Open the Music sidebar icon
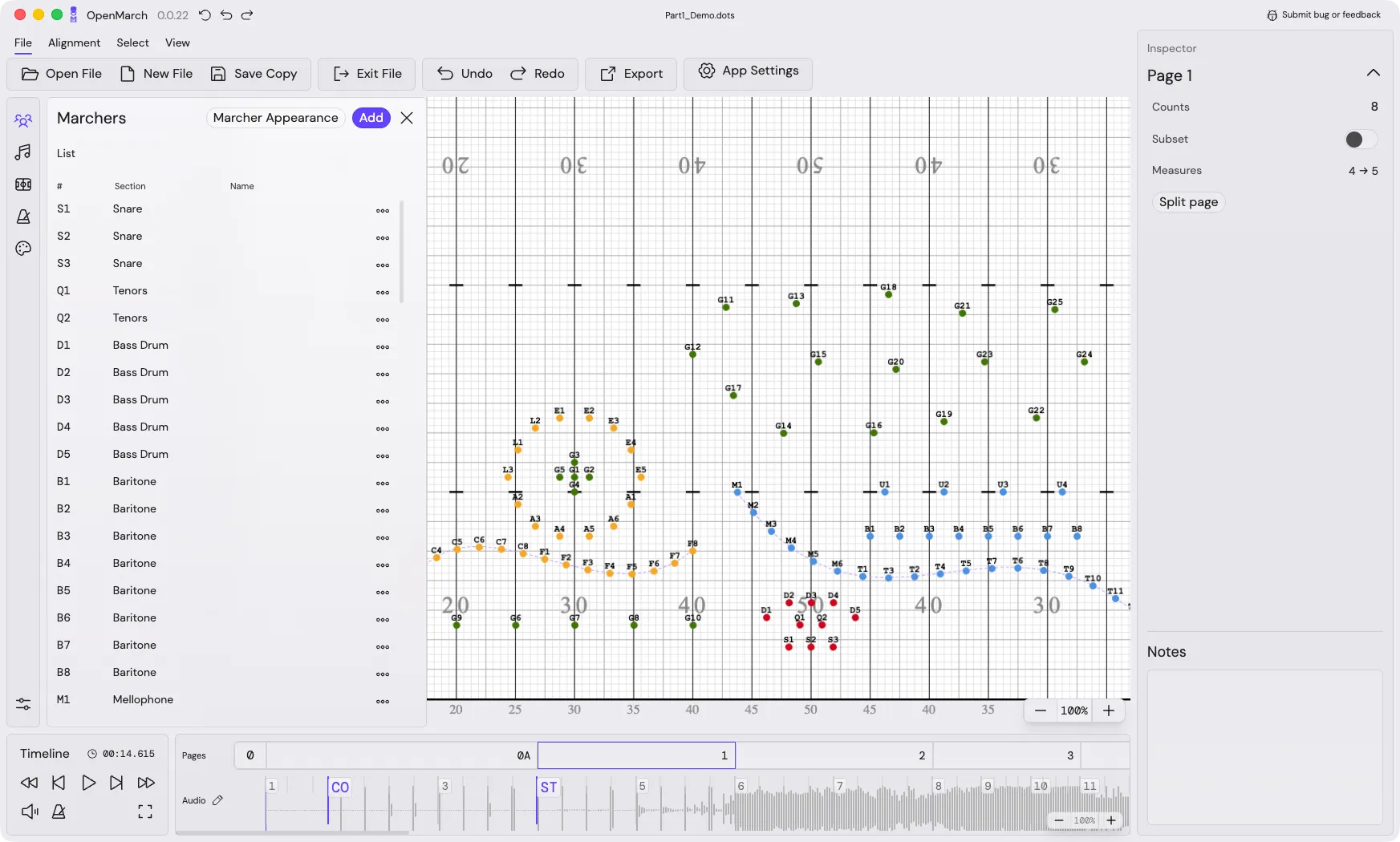1400x842 pixels. pyautogui.click(x=23, y=152)
